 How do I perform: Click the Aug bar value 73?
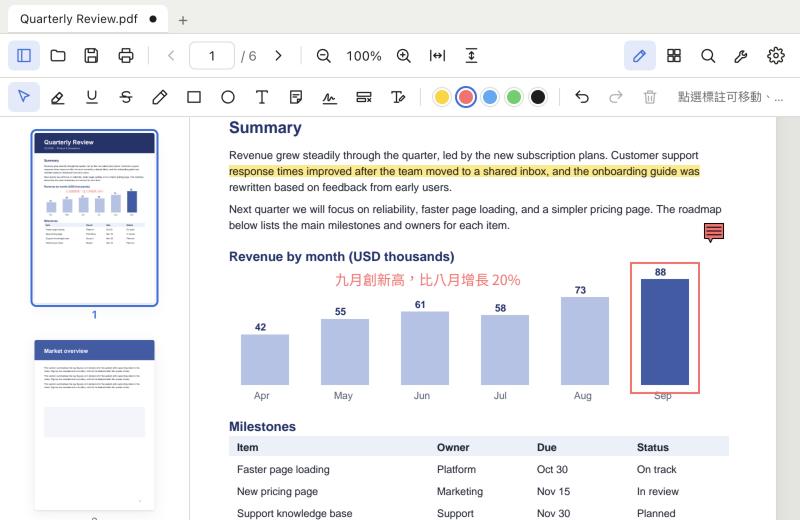click(x=580, y=290)
